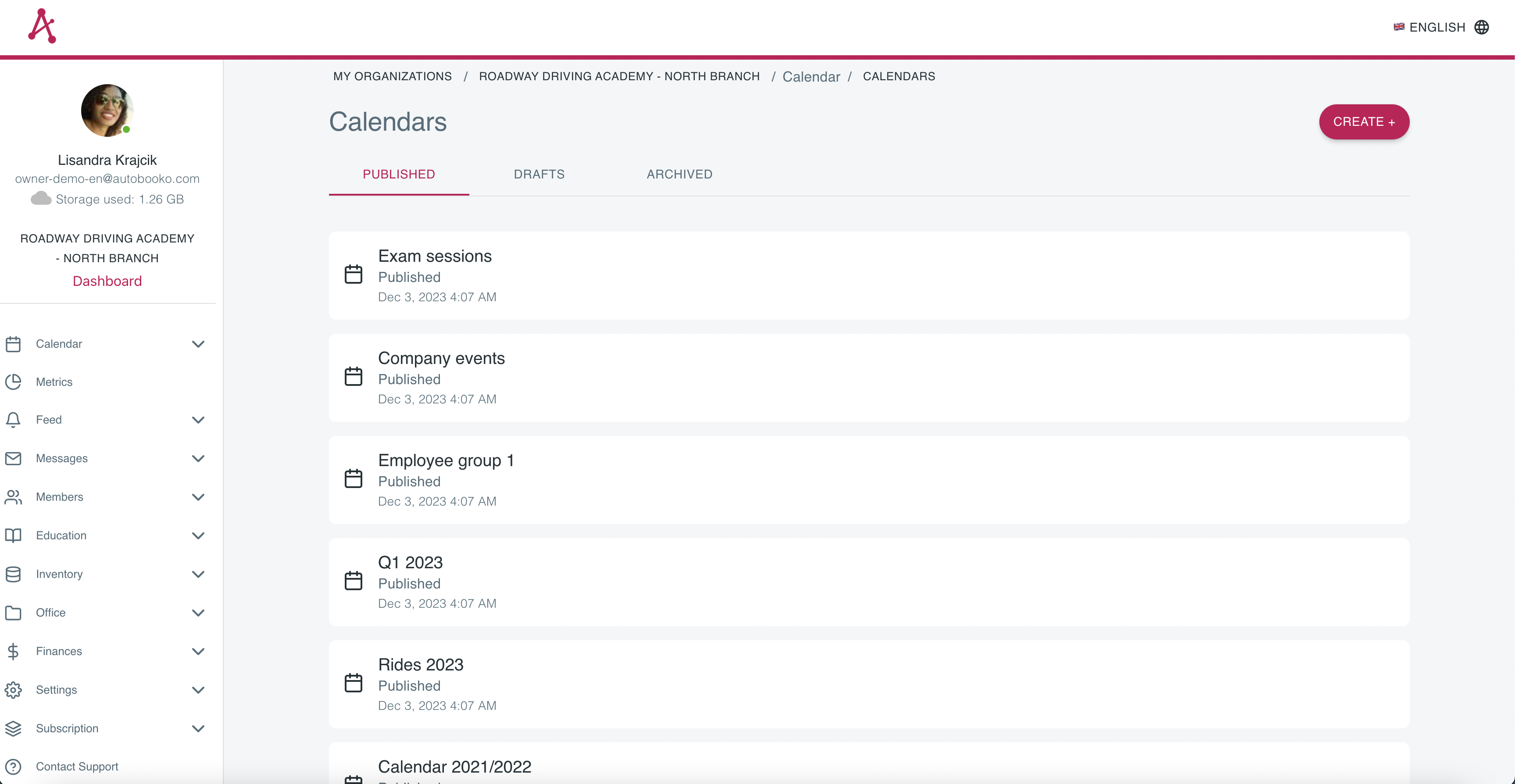This screenshot has height=784, width=1515.
Task: Open the Dashboard link
Action: (x=107, y=281)
